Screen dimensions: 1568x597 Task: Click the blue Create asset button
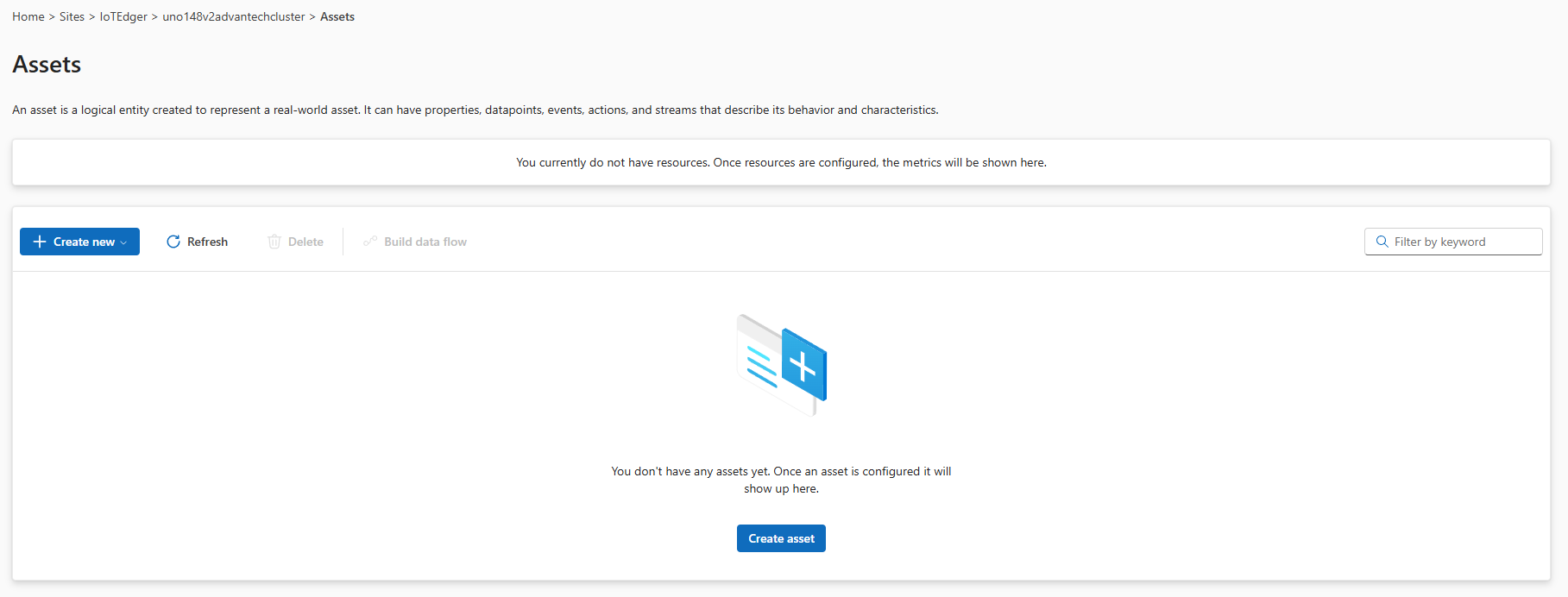tap(781, 538)
